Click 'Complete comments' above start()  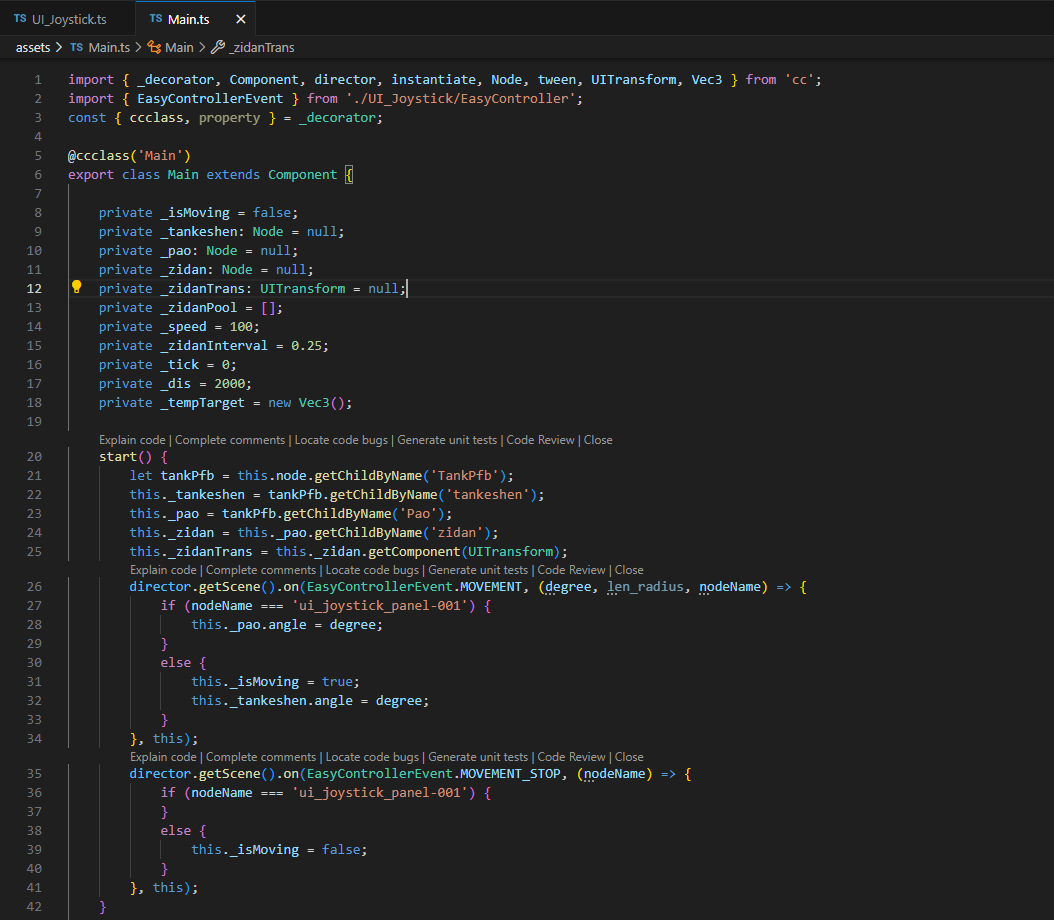click(x=230, y=440)
